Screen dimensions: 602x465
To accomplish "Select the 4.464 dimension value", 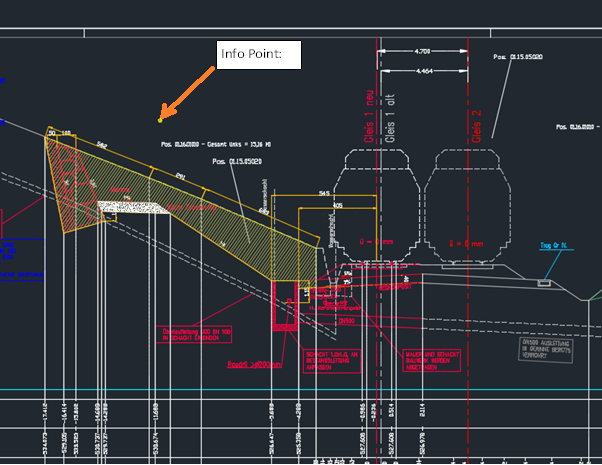I will [x=423, y=72].
